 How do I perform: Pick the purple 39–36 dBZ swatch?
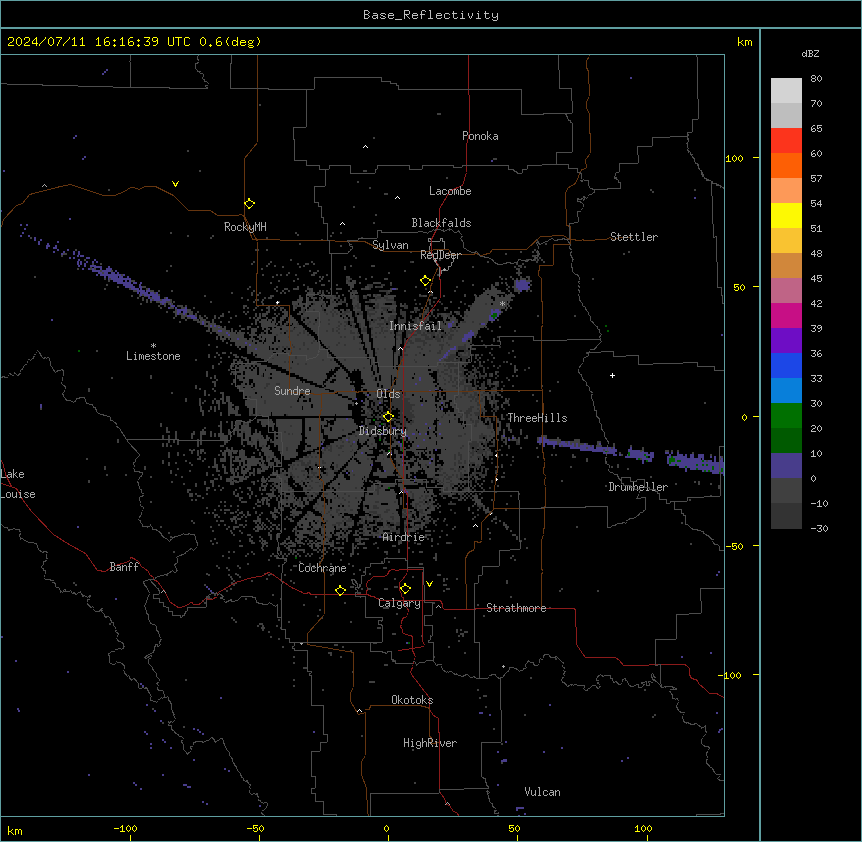786,340
